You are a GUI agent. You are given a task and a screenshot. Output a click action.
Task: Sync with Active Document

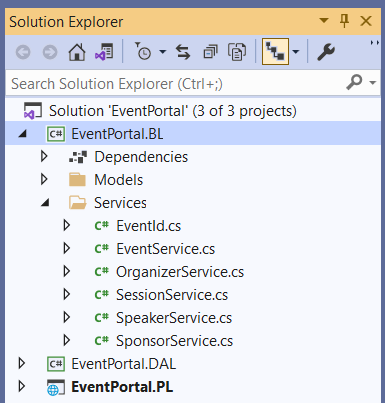tap(183, 52)
